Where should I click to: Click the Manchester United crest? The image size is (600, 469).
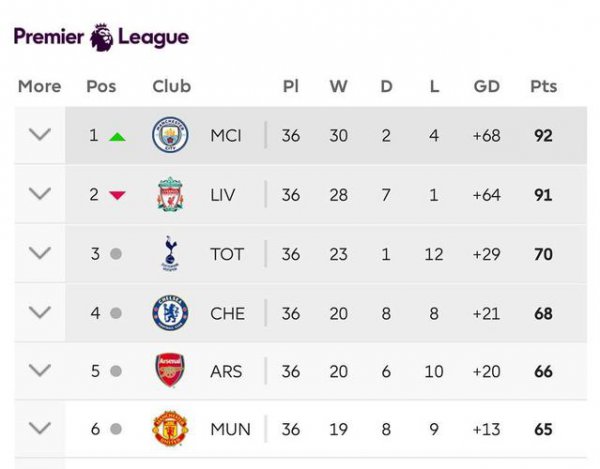pyautogui.click(x=170, y=428)
